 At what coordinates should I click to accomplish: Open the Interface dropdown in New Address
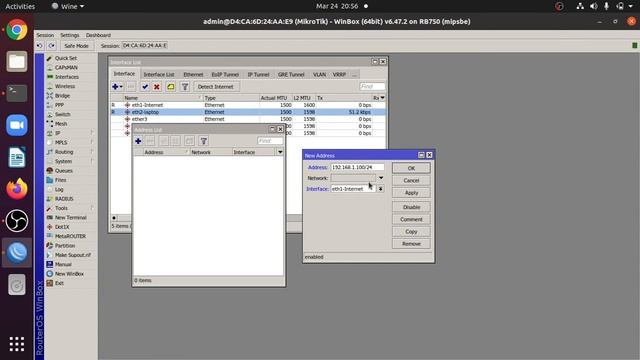click(380, 189)
